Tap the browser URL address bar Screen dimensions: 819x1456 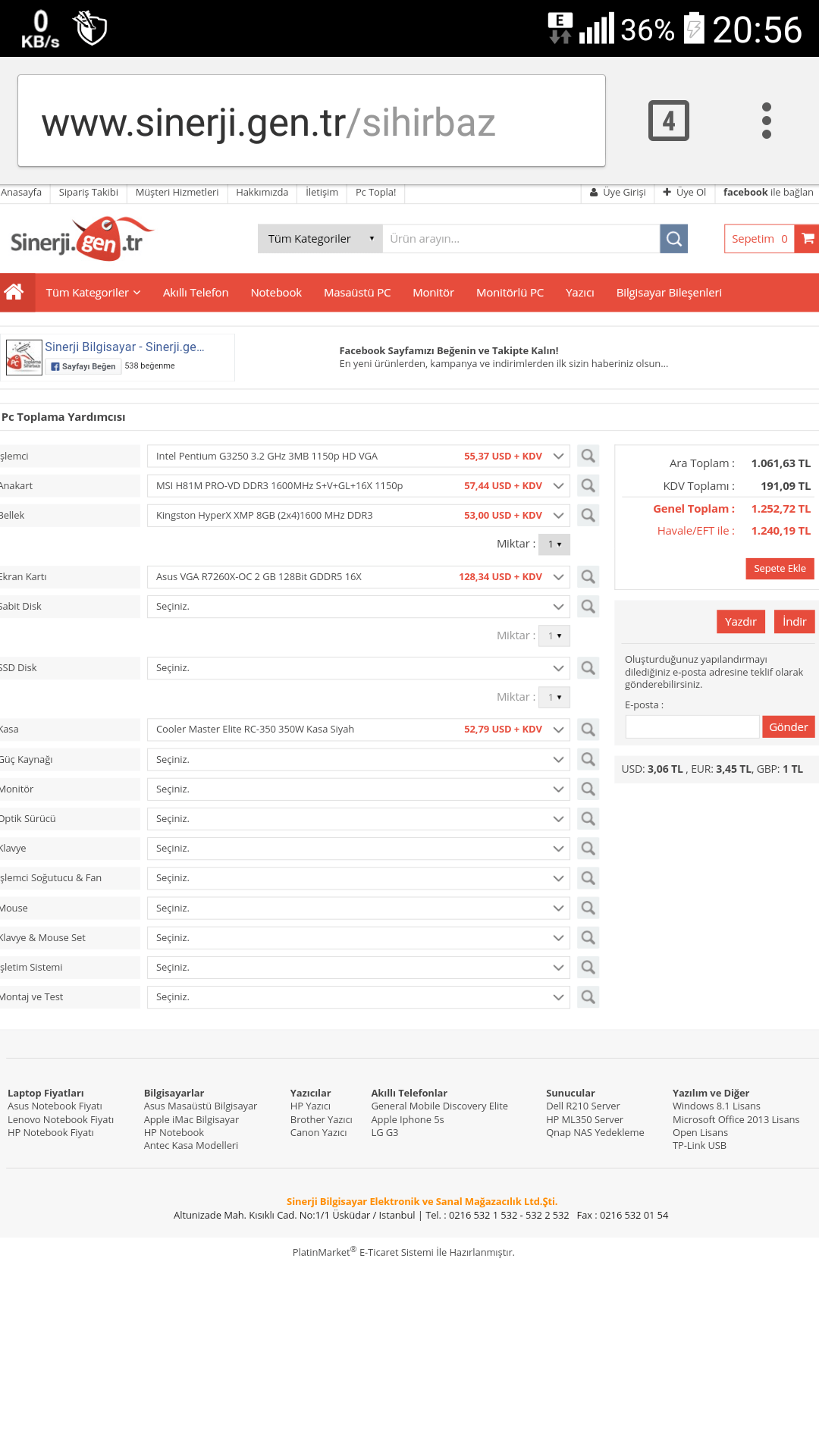[312, 121]
